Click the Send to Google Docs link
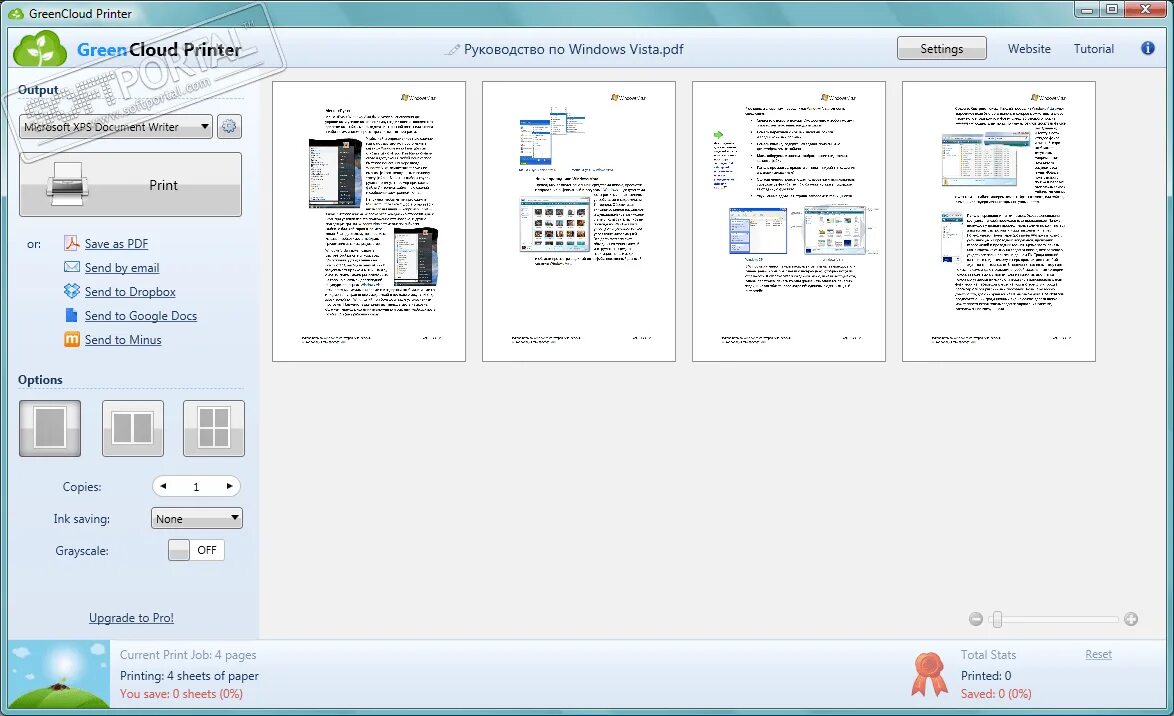 click(x=141, y=315)
